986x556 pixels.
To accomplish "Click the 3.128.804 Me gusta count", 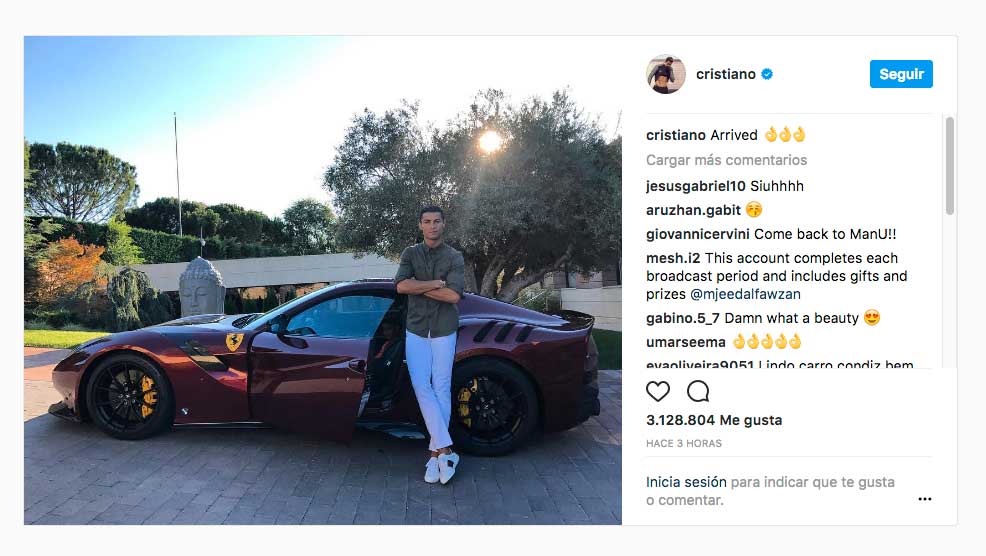I will click(x=714, y=420).
